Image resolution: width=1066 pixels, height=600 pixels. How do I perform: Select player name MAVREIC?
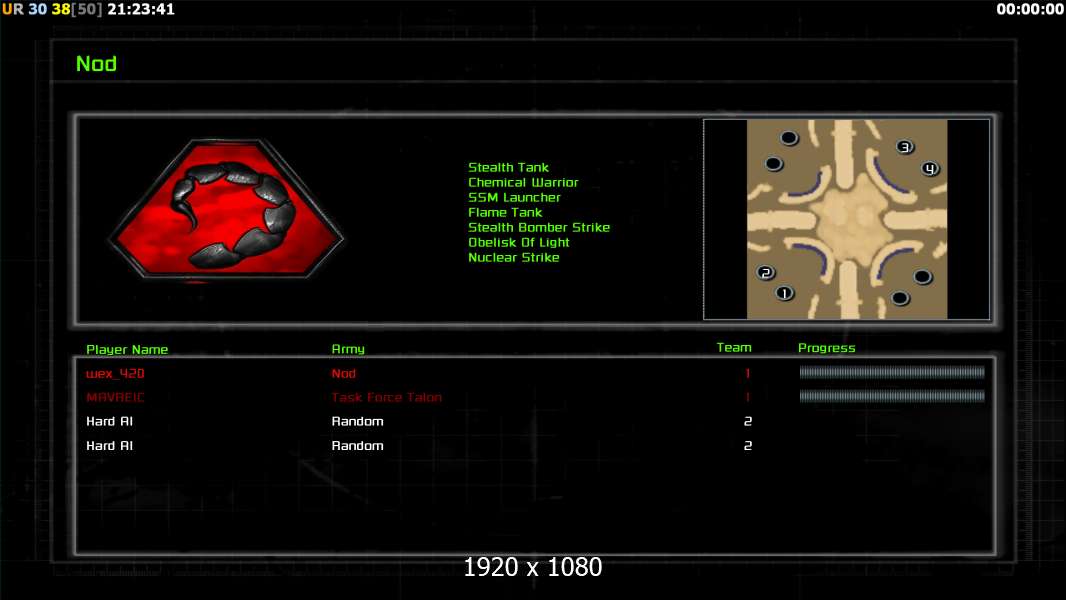(x=115, y=398)
